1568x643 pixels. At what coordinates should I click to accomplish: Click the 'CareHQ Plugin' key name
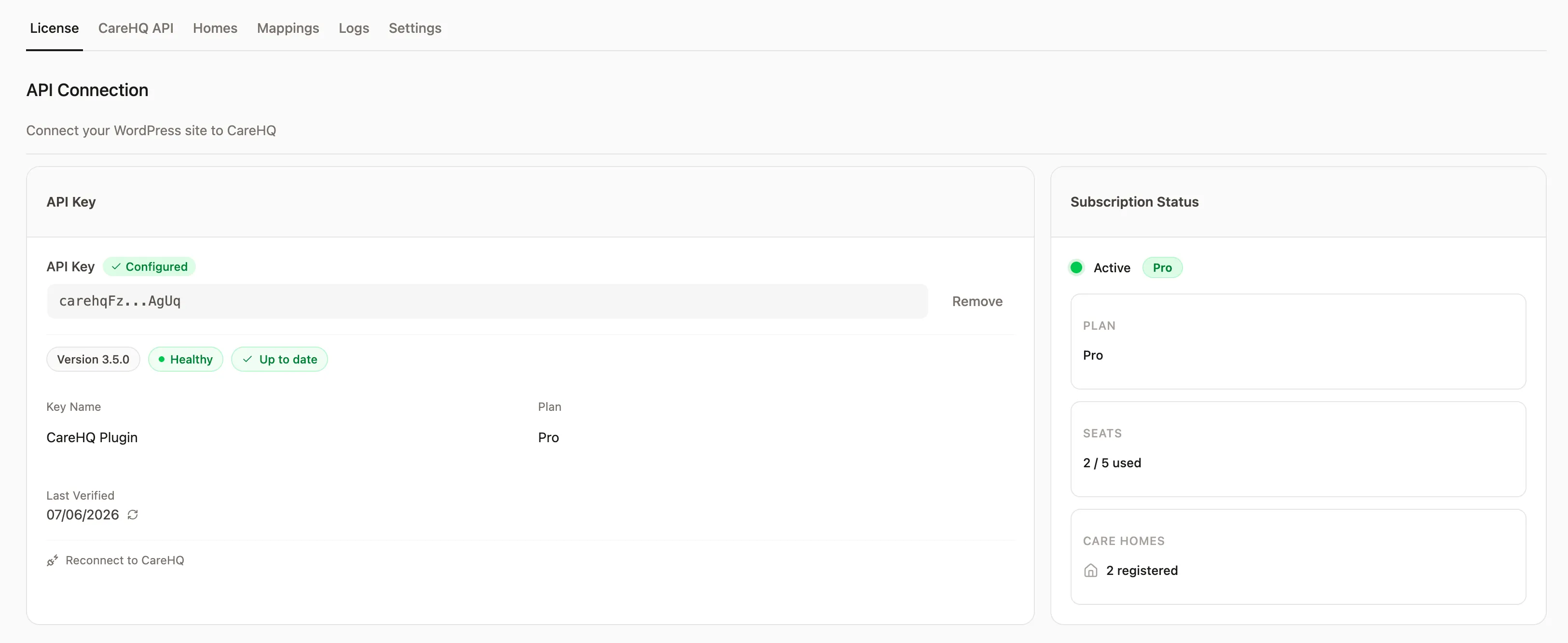coord(92,438)
